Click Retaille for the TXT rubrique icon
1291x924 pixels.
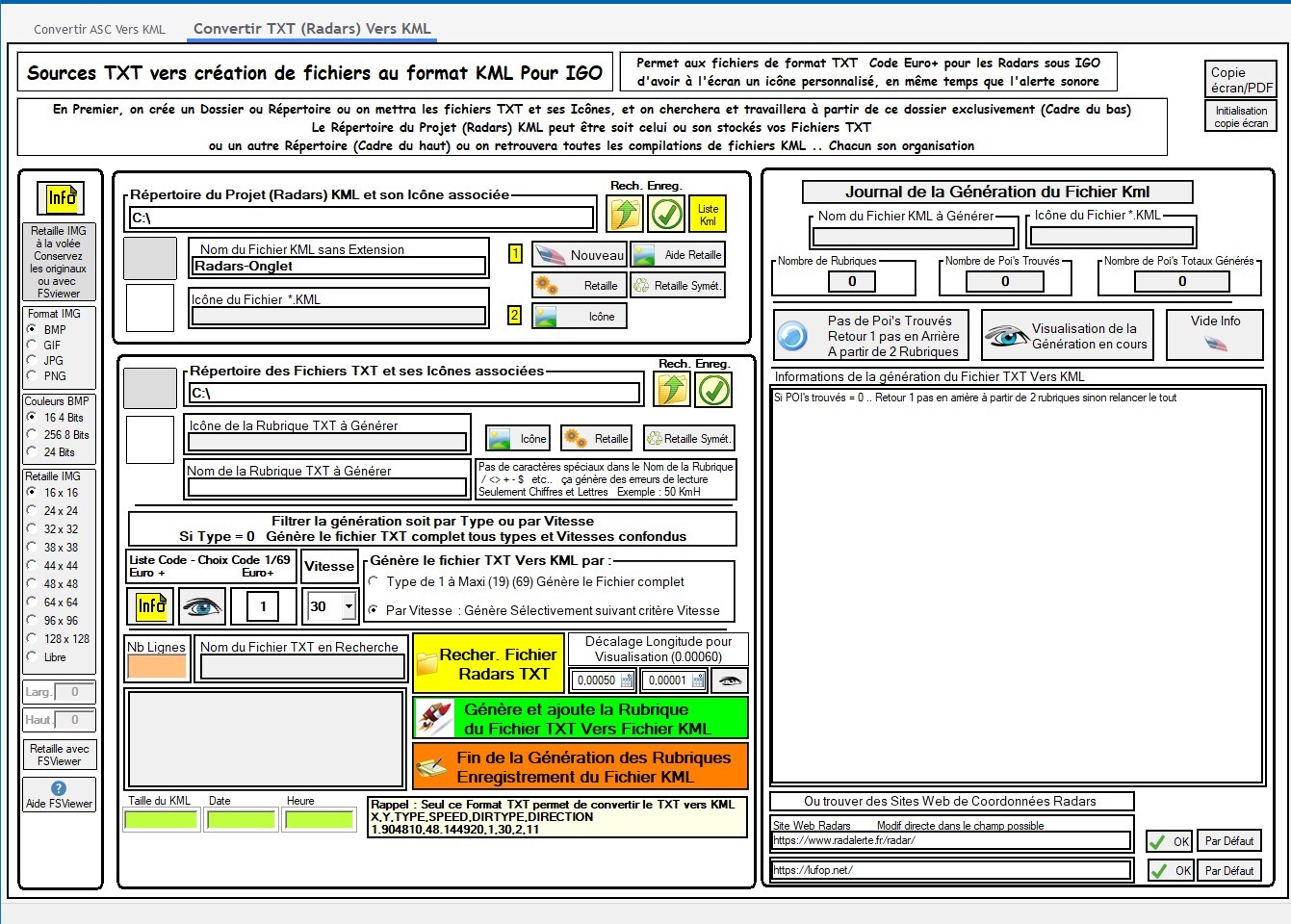pyautogui.click(x=597, y=439)
